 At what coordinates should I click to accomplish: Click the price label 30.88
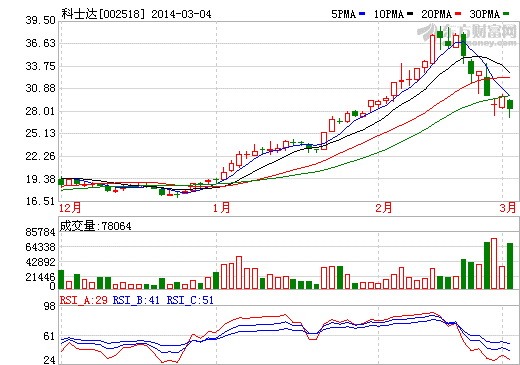click(40, 88)
